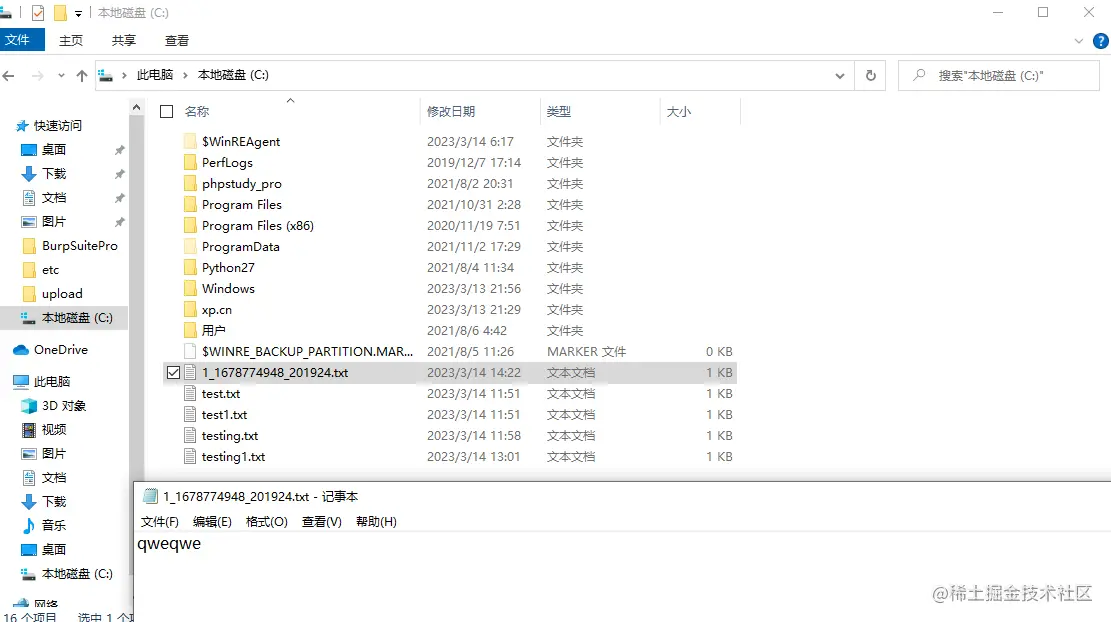Open Notepad 格式(O) menu
Image resolution: width=1111 pixels, height=622 pixels.
[266, 522]
